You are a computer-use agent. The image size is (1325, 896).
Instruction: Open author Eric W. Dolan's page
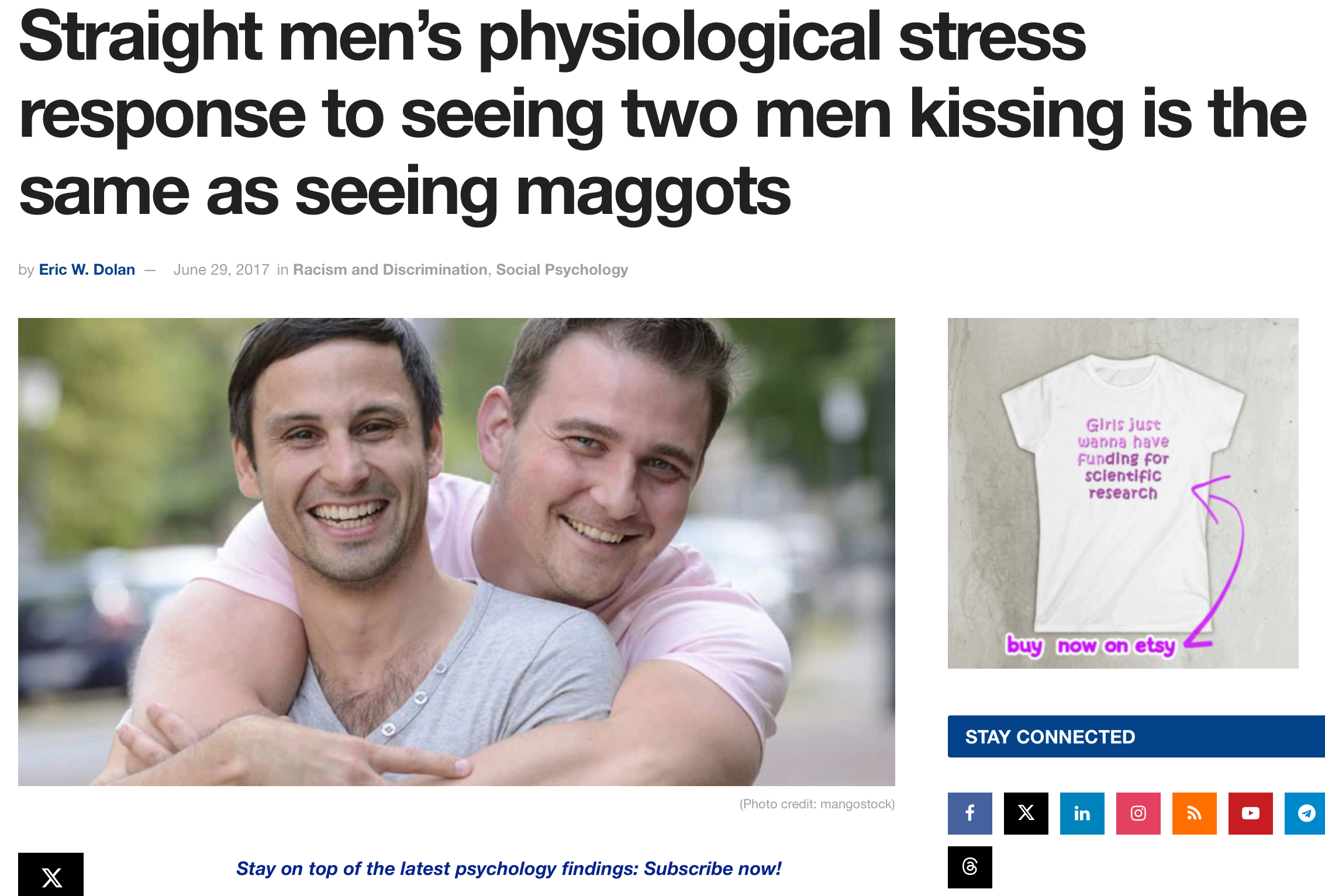pyautogui.click(x=87, y=269)
